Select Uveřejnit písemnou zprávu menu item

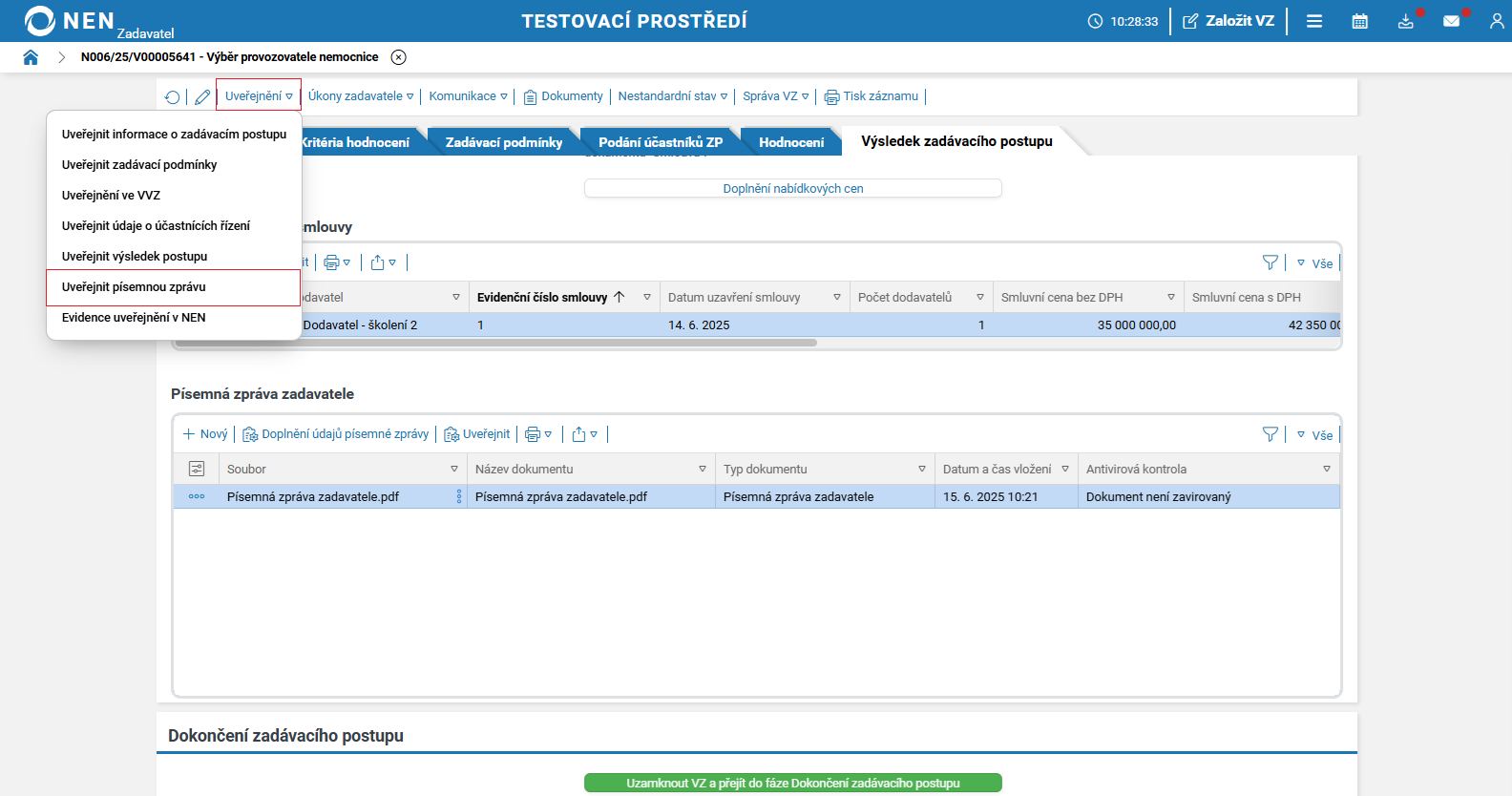134,287
